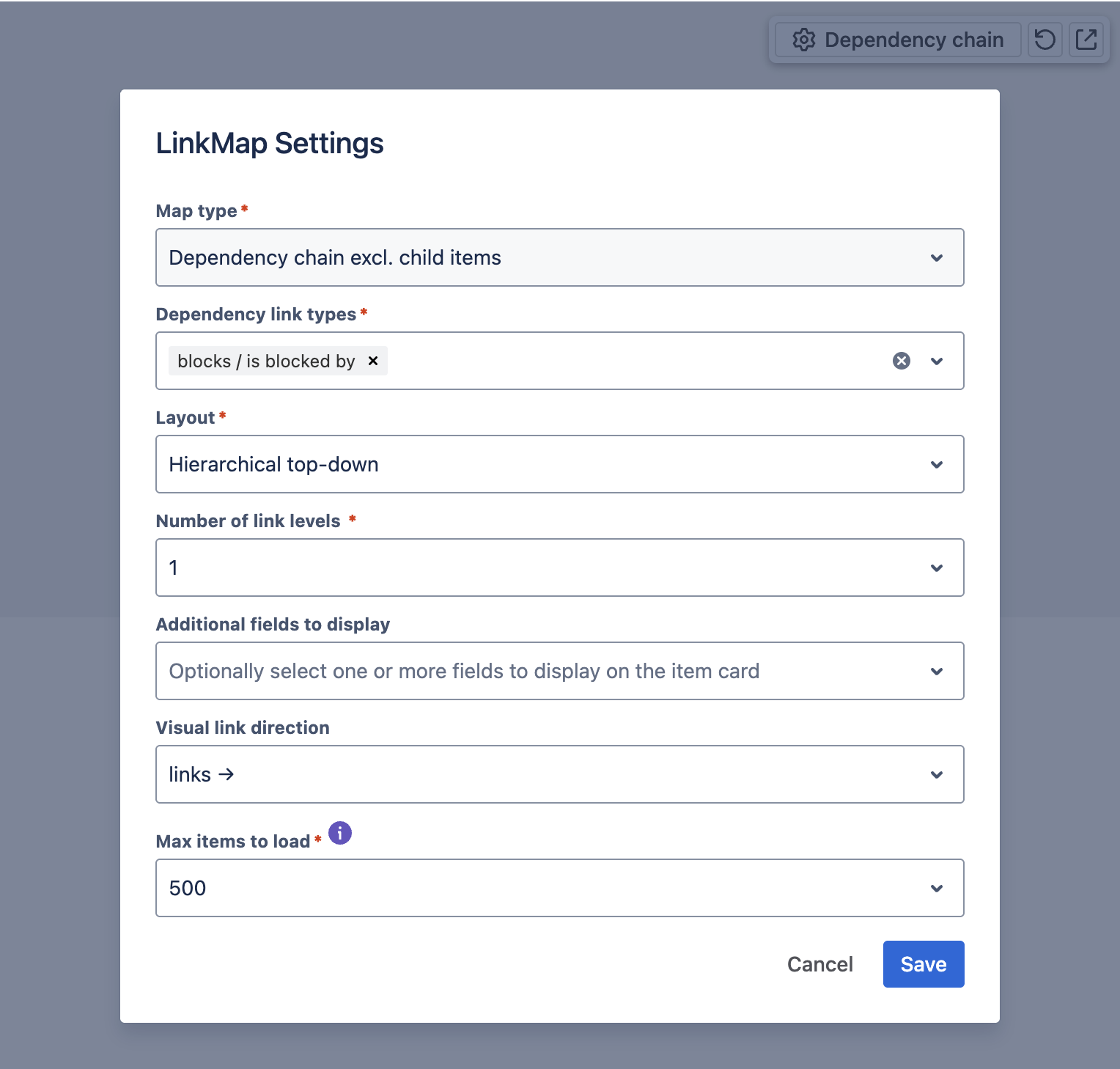1120x1069 pixels.
Task: Click the additional fields placeholder text
Action: 464,672
